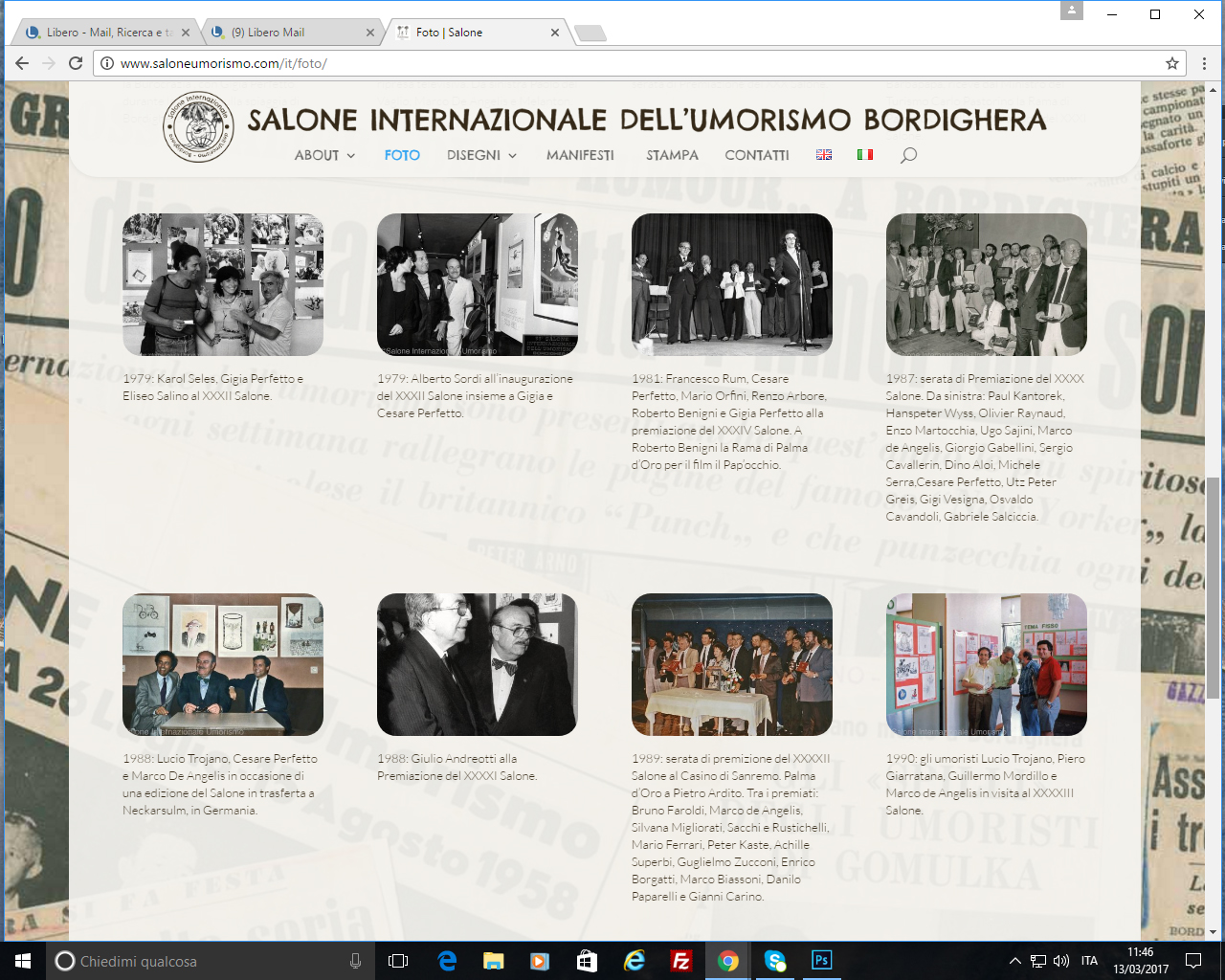Open 1981 Roberto Benigni award photo
Screen dimensions: 1225x980
click(732, 284)
